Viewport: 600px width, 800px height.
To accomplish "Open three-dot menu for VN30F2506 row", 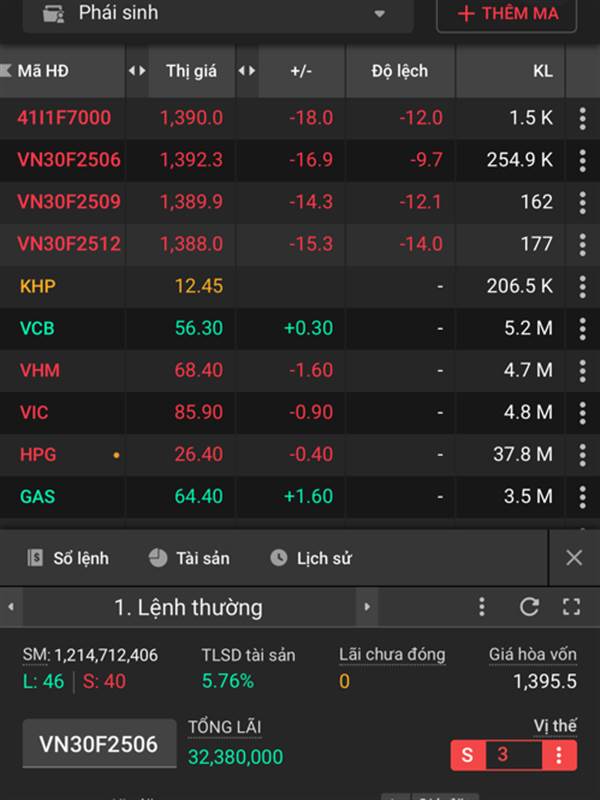I will [x=583, y=160].
